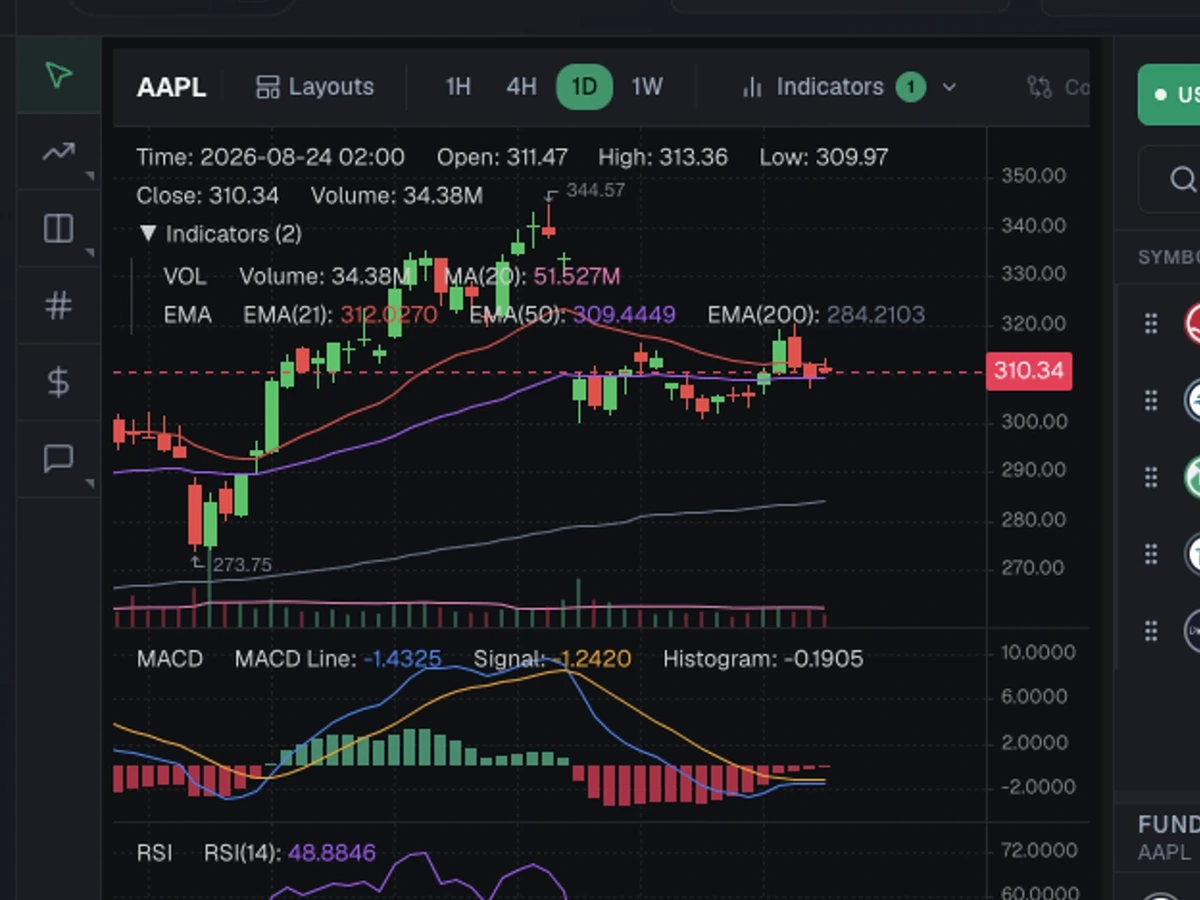
Task: Click the RSI(14) value 48.8846
Action: click(331, 853)
